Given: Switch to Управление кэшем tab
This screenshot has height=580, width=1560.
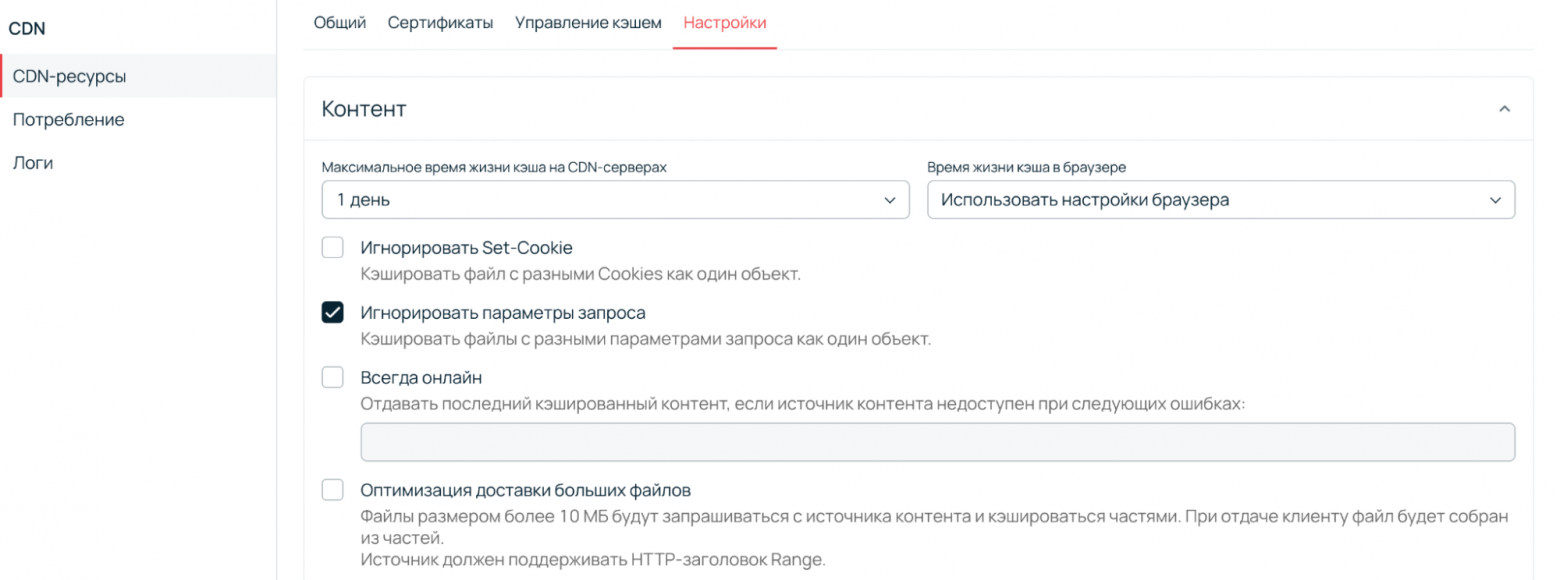Looking at the screenshot, I should (x=588, y=21).
